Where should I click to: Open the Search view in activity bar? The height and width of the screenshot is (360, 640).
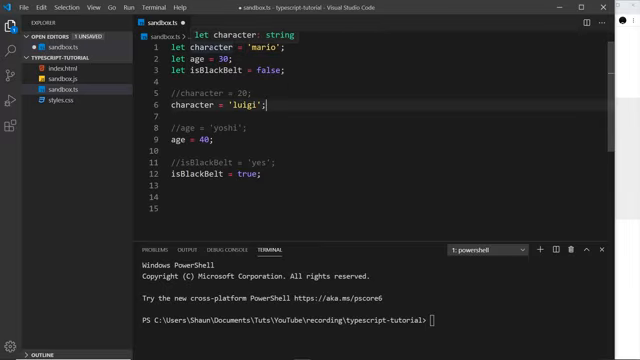pos(10,51)
